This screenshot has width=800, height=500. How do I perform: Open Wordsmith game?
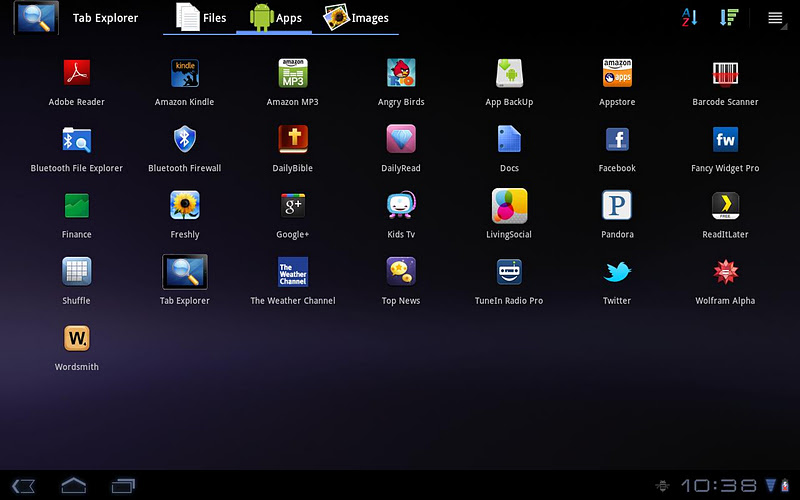coord(77,338)
